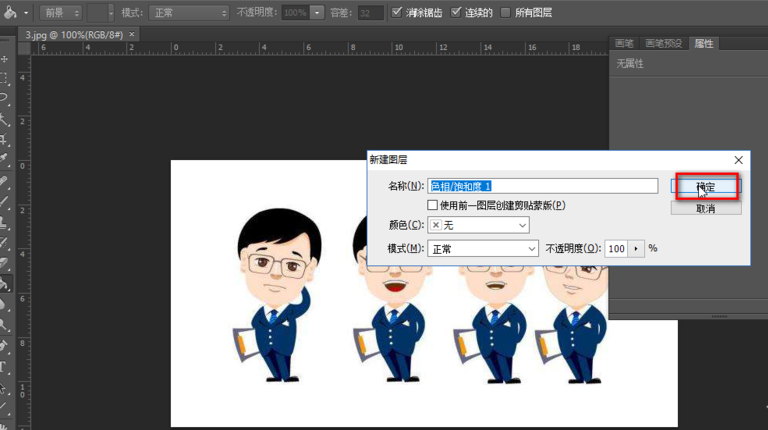
Task: Switch to the 画笔预设 panel tab
Action: coord(664,43)
